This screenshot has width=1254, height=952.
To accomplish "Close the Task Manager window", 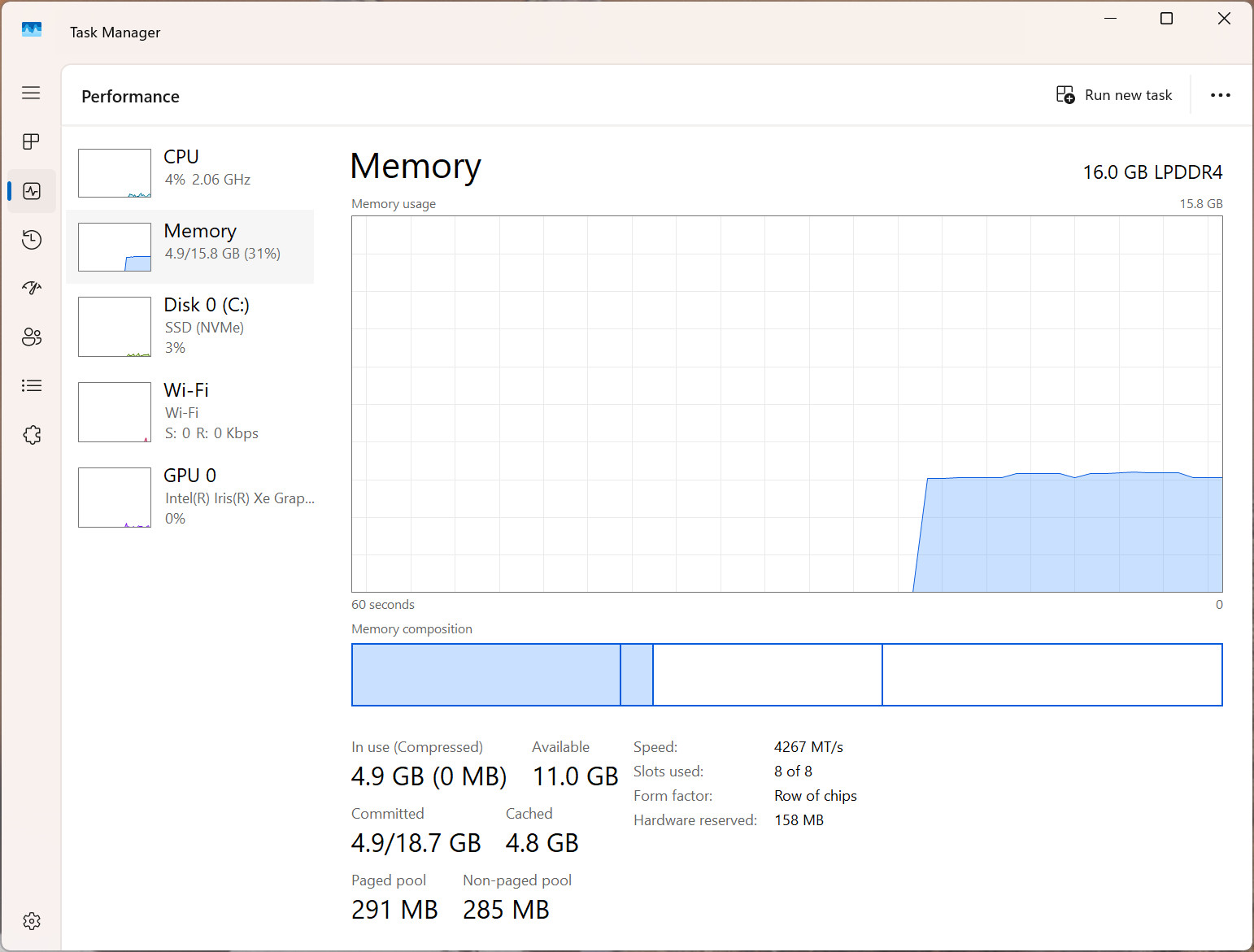I will [x=1224, y=19].
